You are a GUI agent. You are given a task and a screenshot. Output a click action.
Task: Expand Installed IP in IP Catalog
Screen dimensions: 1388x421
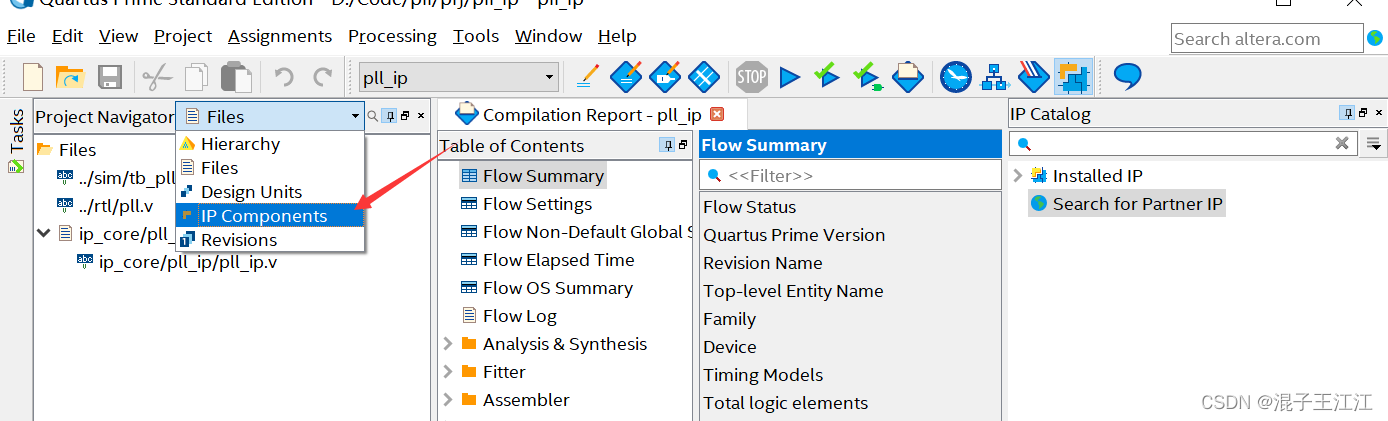pyautogui.click(x=1018, y=176)
